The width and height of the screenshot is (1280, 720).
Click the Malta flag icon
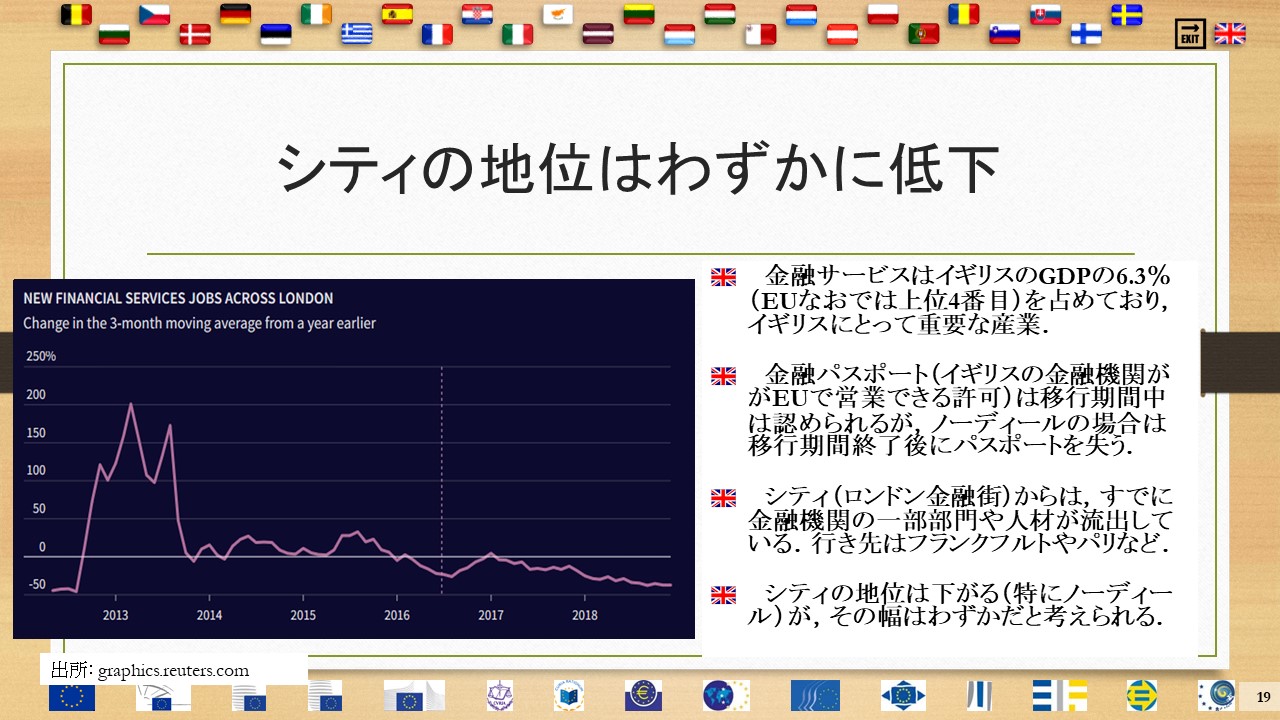[x=760, y=35]
